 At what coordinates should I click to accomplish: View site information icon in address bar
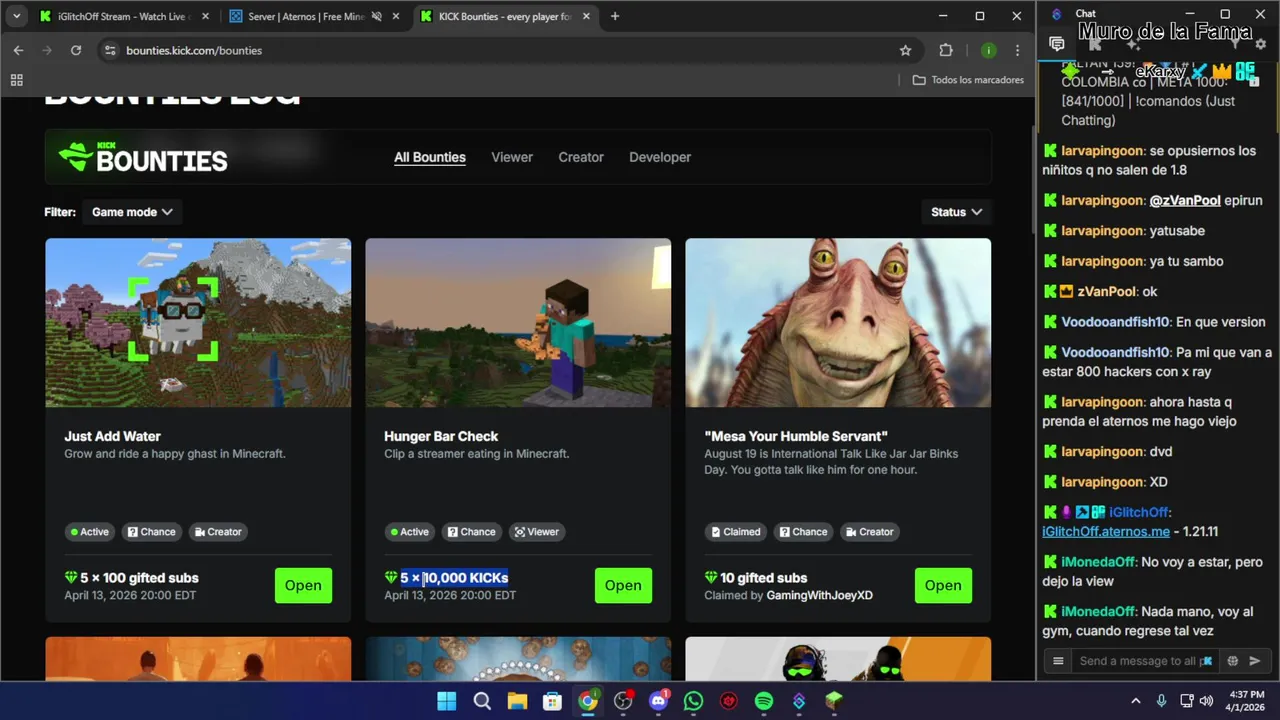tap(110, 50)
